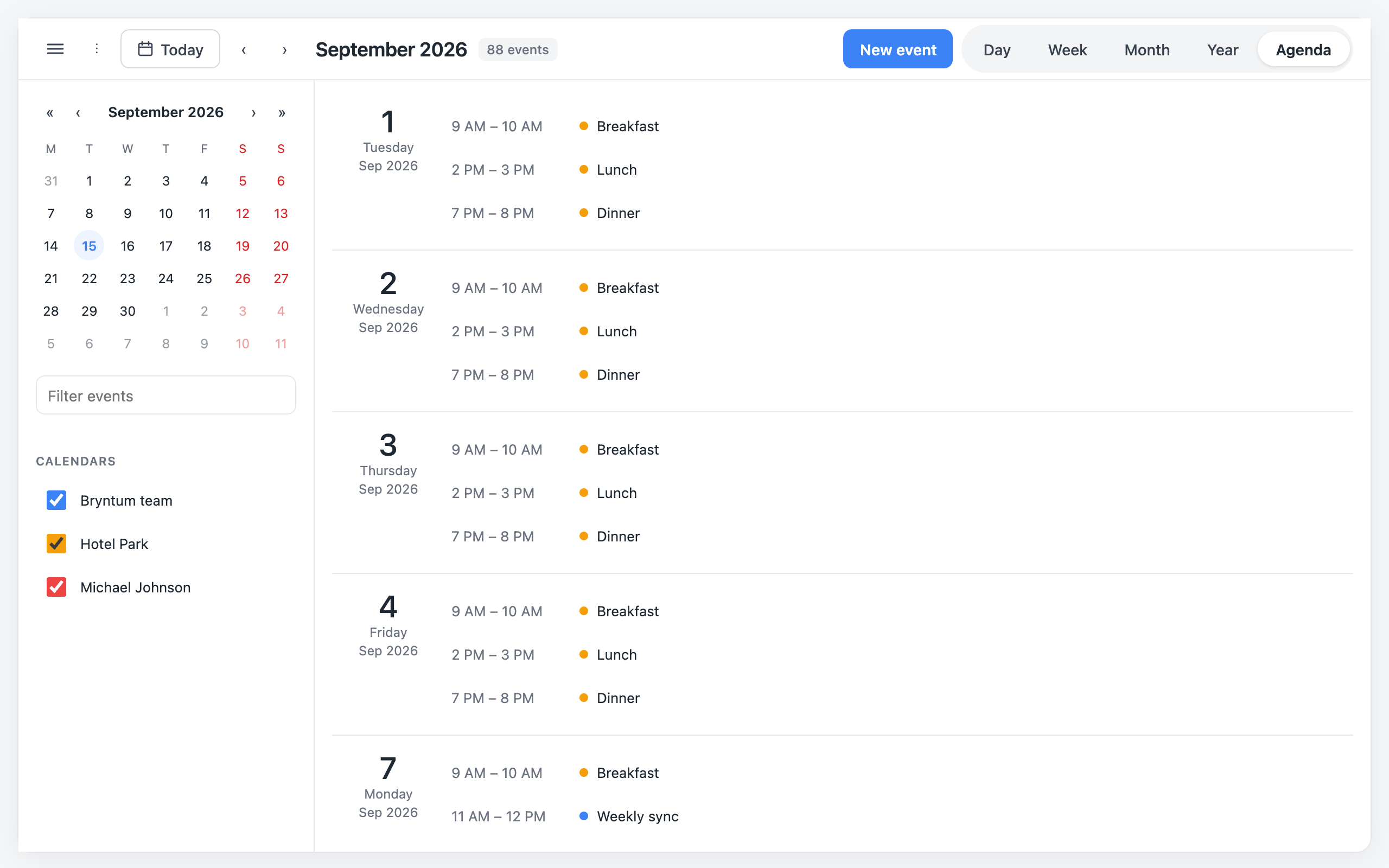Go to next month in mini calendar
Image resolution: width=1389 pixels, height=868 pixels.
tap(254, 112)
